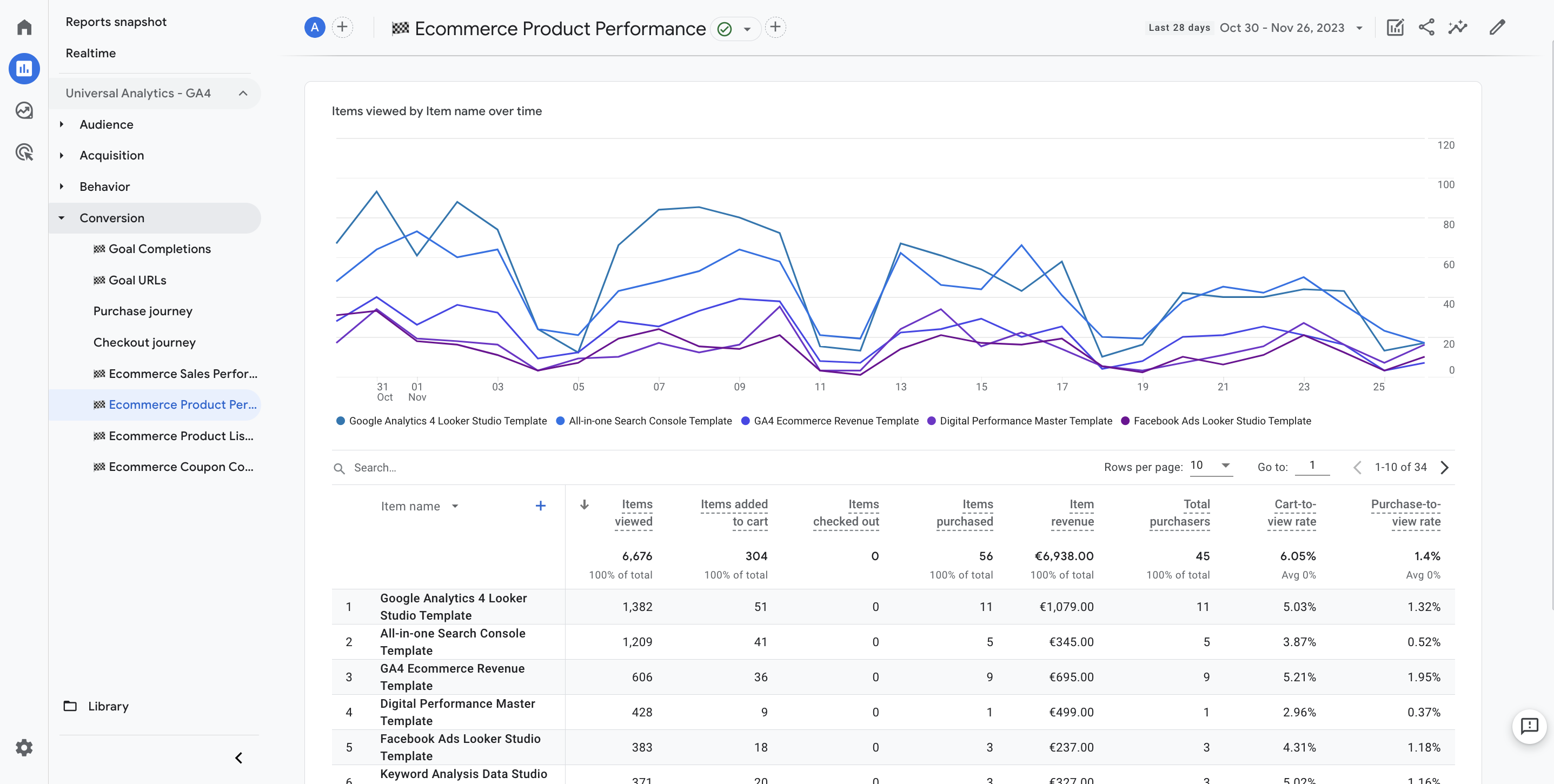Expand the Audience section
The image size is (1554, 784).
tap(62, 124)
